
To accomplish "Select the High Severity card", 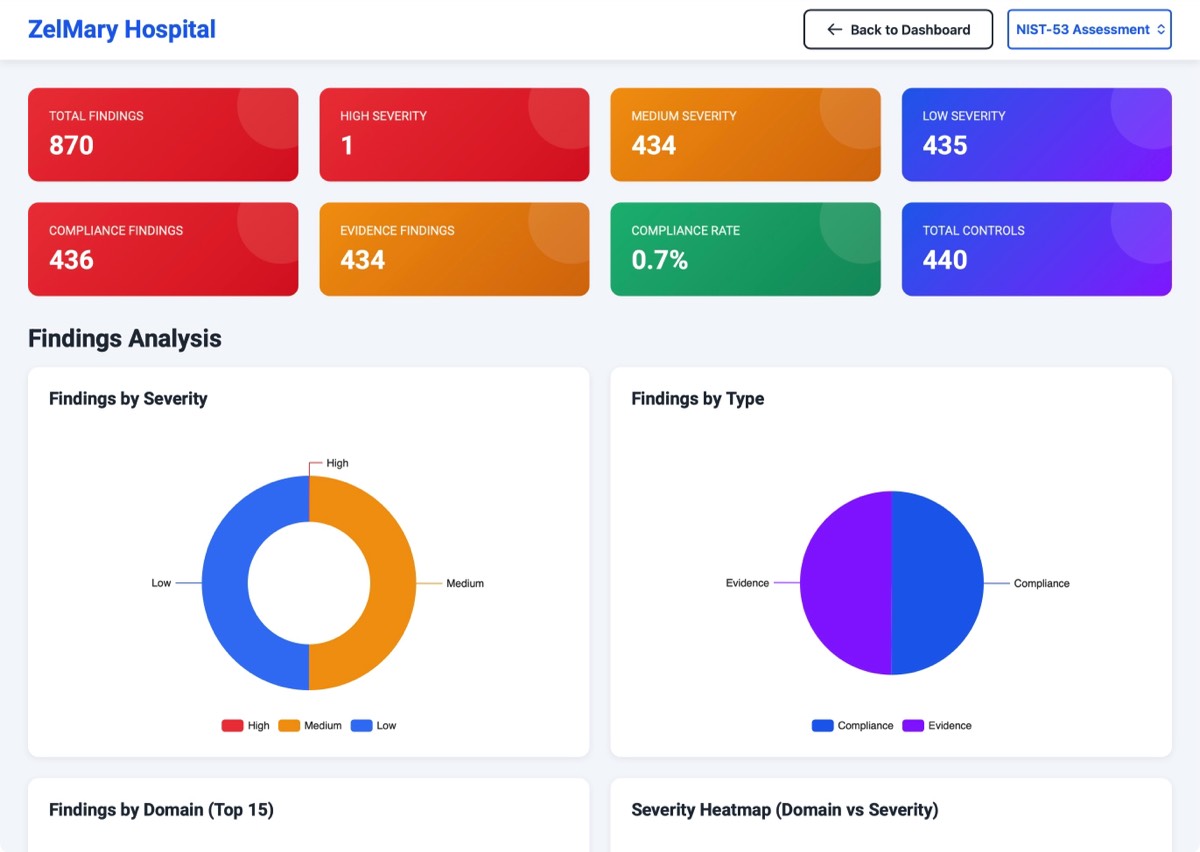I will click(454, 135).
